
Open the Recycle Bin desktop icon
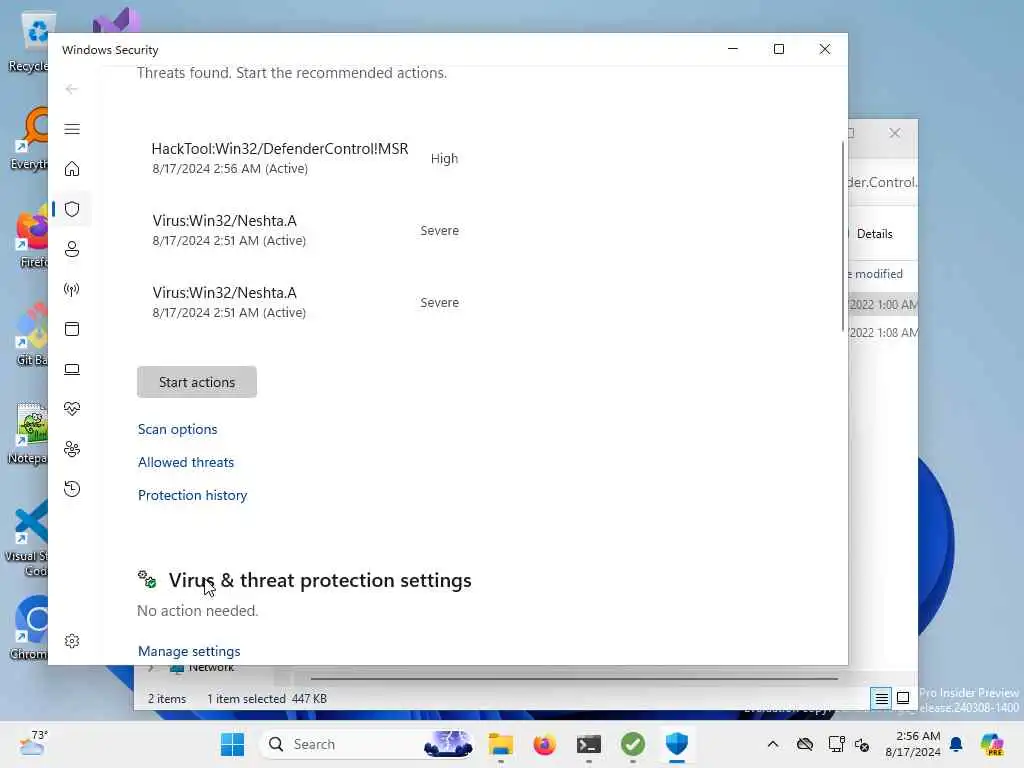click(31, 42)
